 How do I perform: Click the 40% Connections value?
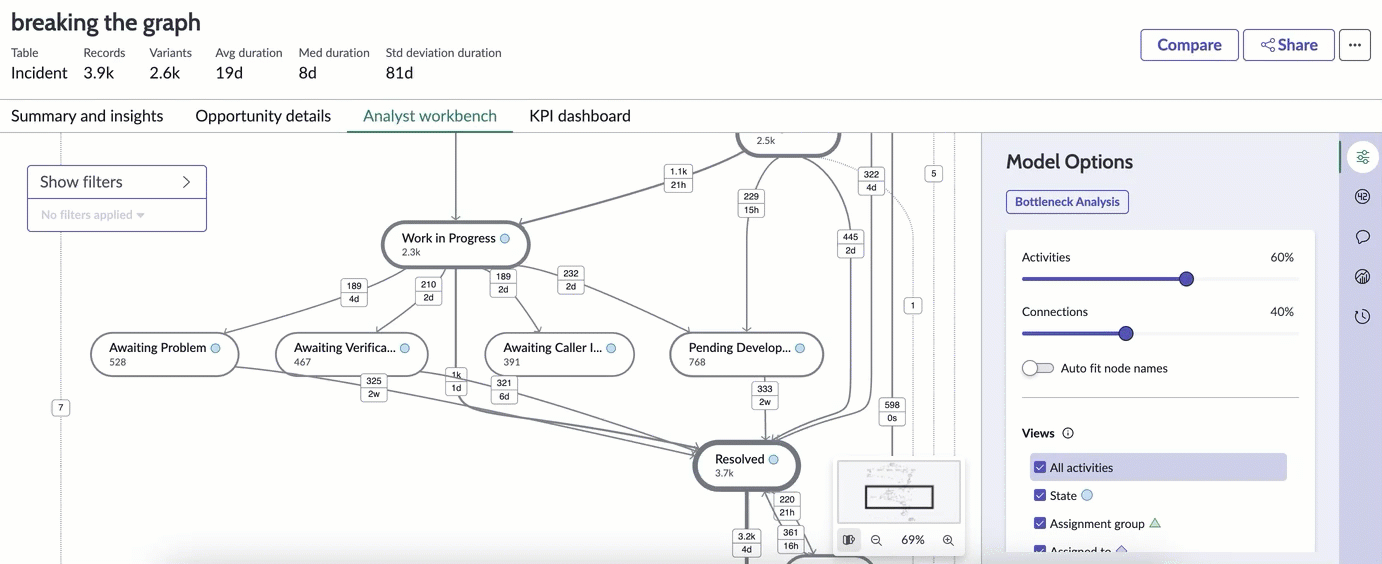tap(1282, 312)
